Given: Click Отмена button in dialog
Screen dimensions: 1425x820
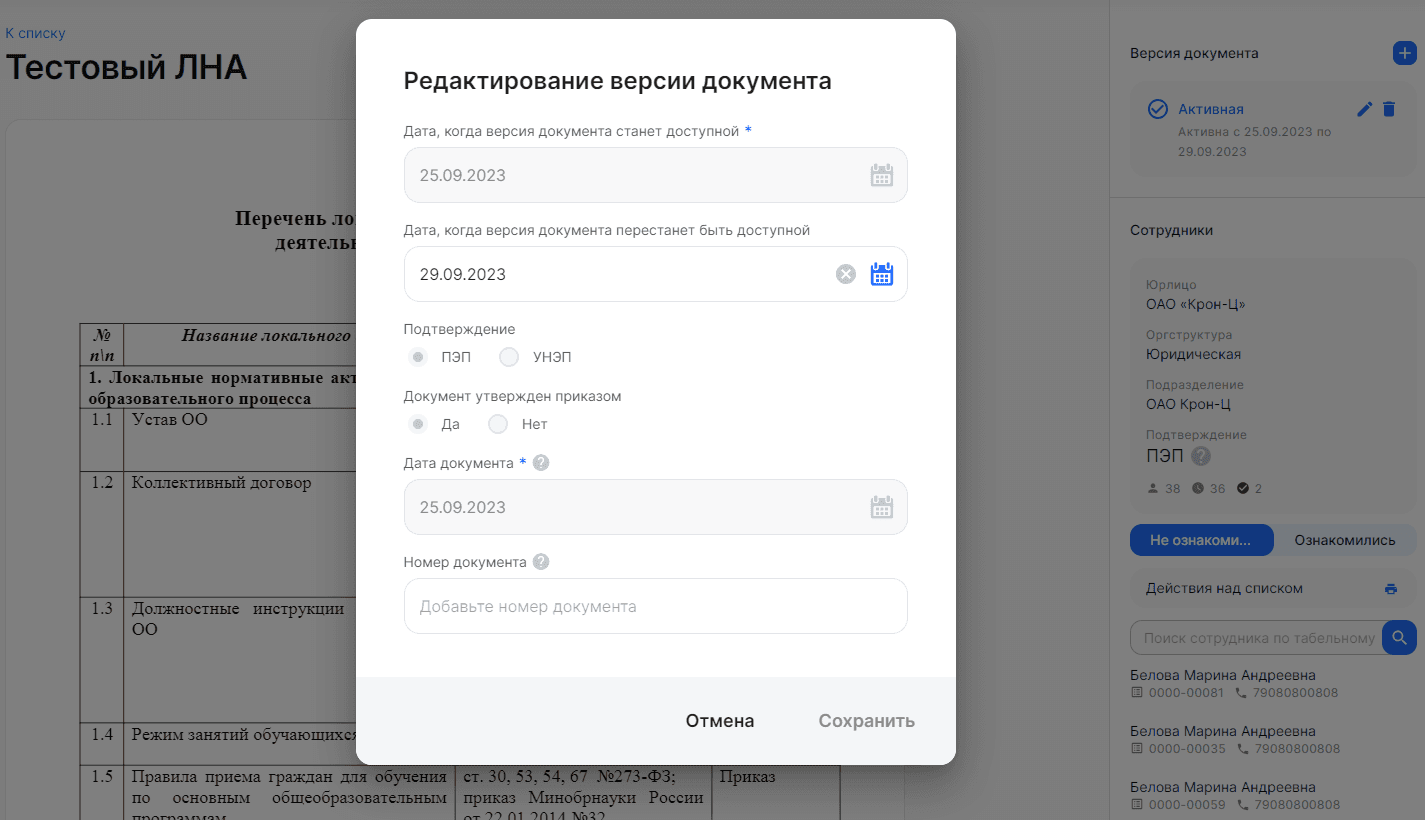Looking at the screenshot, I should click(x=720, y=721).
